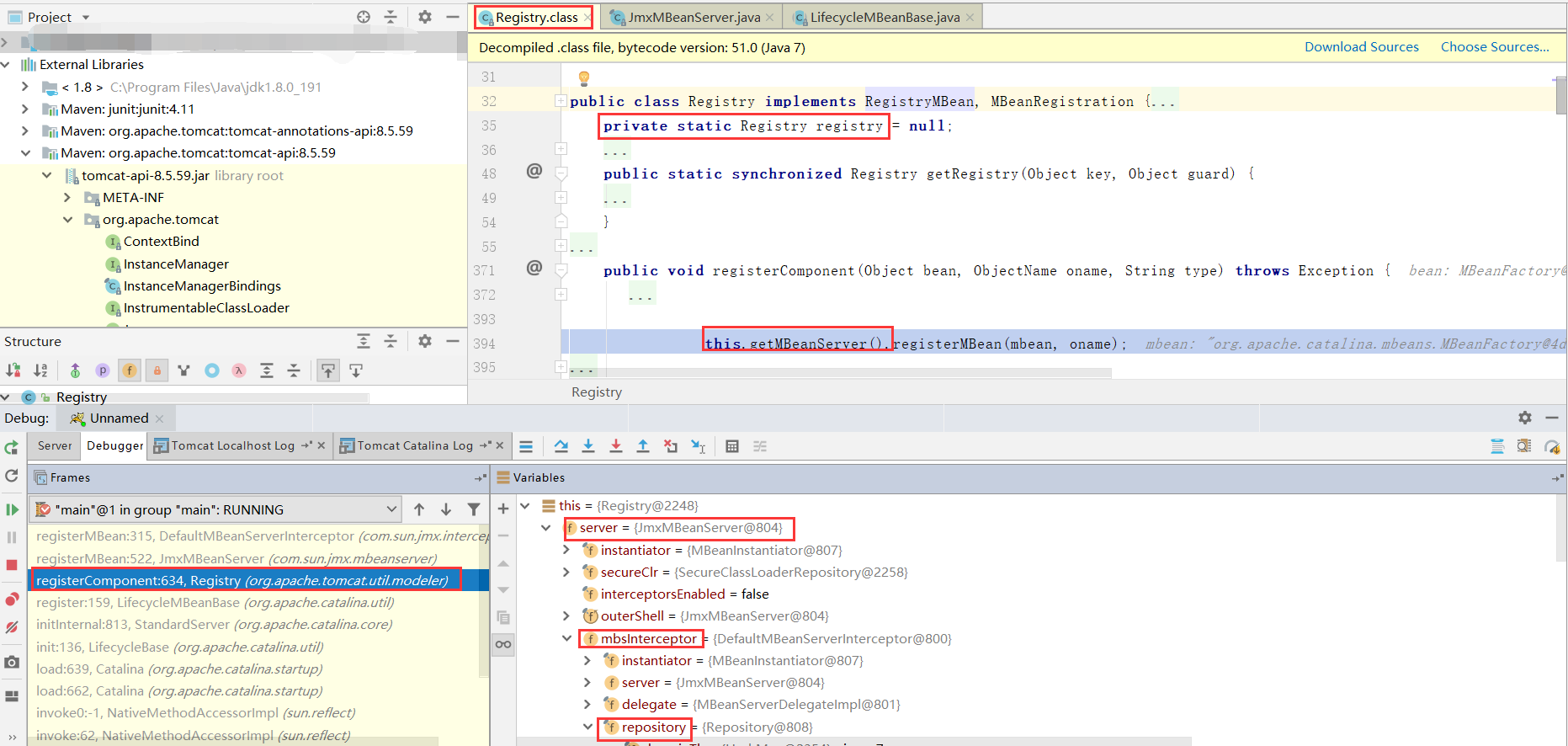
Task: Toggle Show Lambdas filter in Structure toolbar
Action: click(x=239, y=370)
